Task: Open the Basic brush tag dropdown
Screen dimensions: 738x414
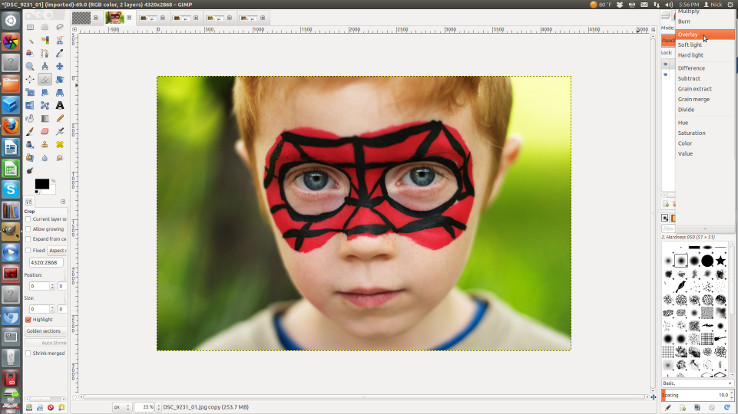Action: pos(698,383)
